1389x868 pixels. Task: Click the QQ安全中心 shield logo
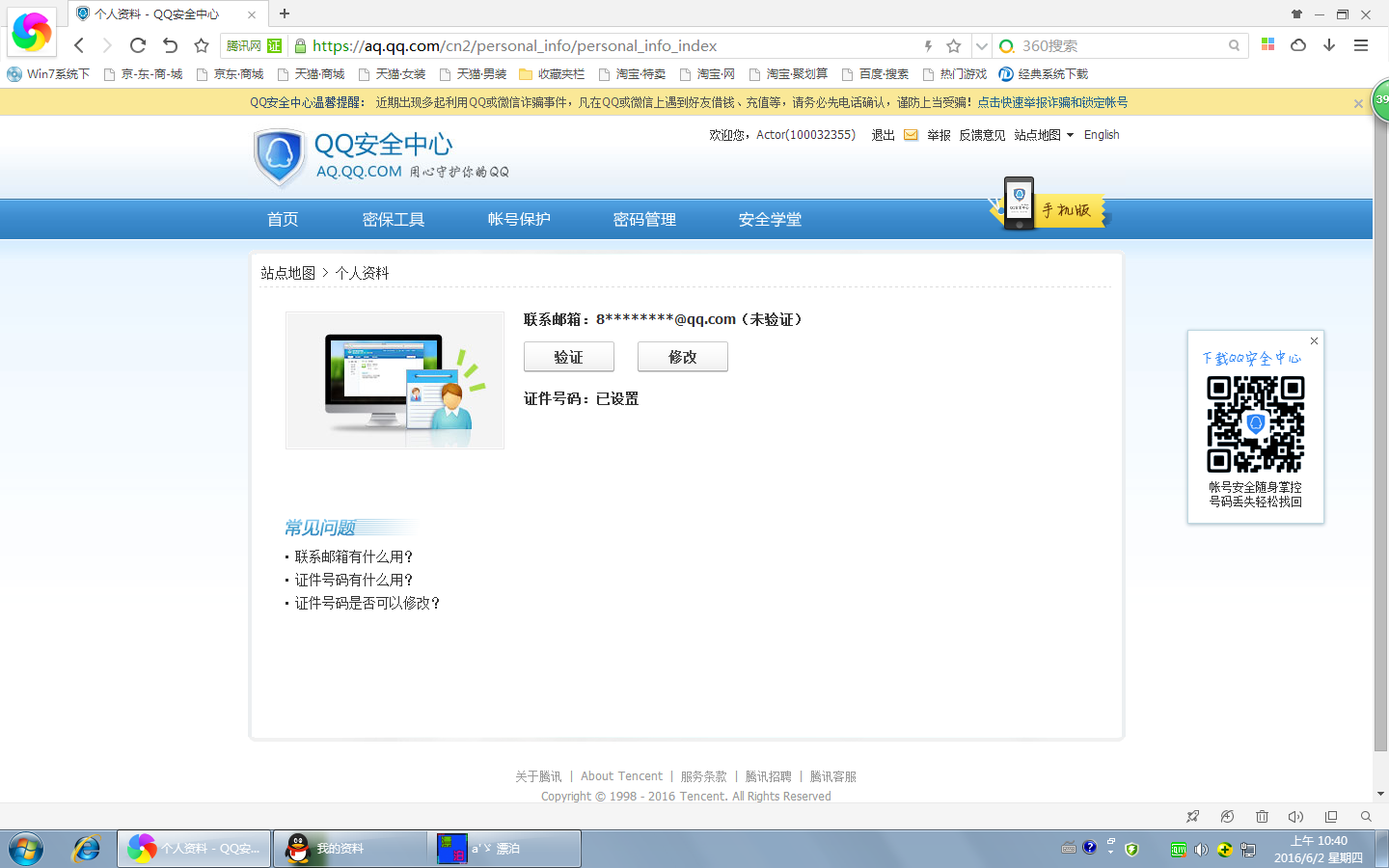280,157
